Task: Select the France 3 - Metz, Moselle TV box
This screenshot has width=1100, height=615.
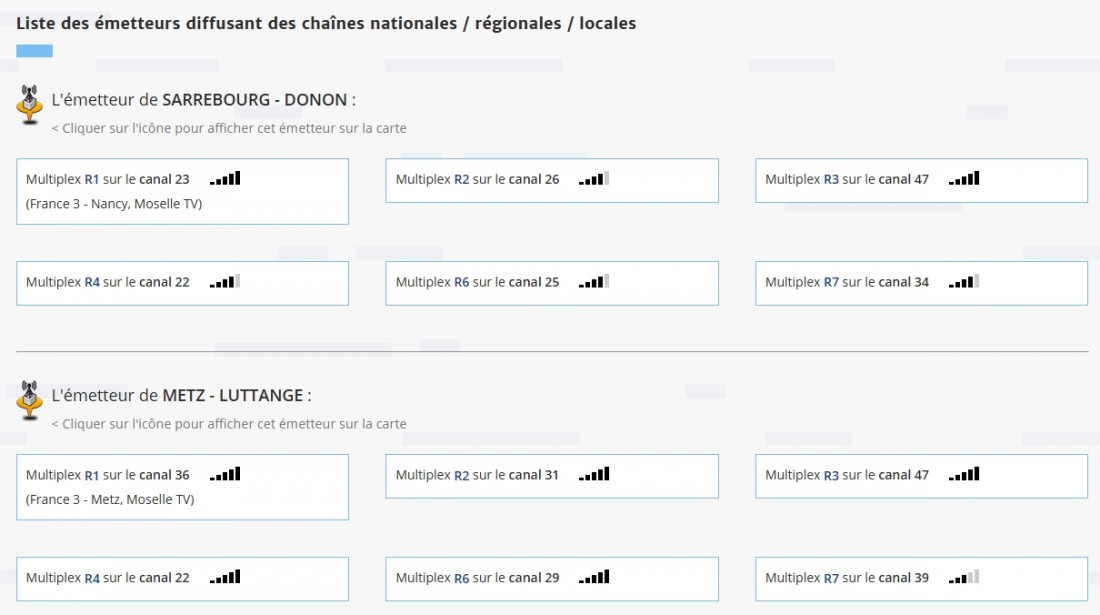Action: pyautogui.click(x=182, y=487)
